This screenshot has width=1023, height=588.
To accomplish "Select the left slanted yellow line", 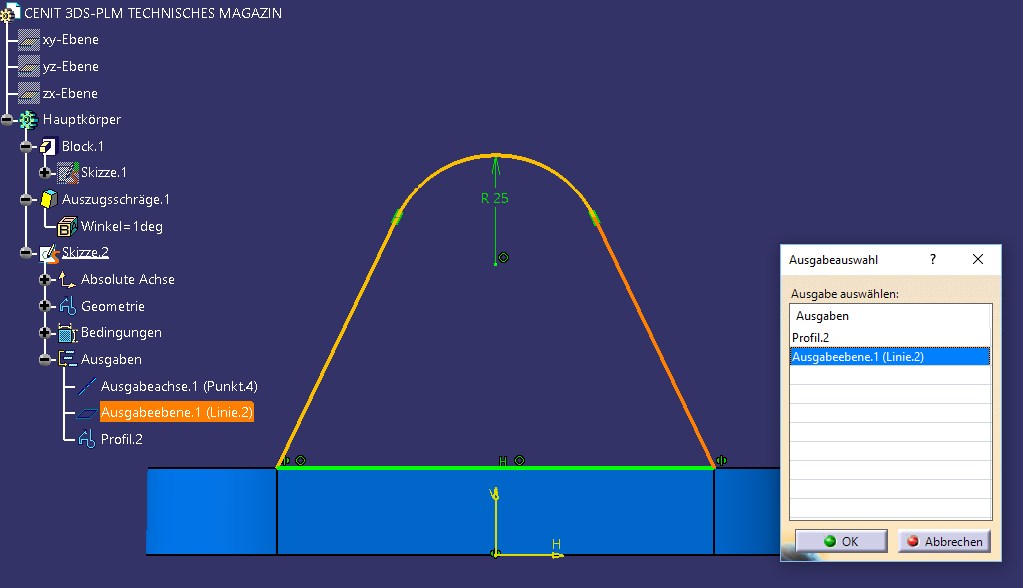I will pos(337,341).
